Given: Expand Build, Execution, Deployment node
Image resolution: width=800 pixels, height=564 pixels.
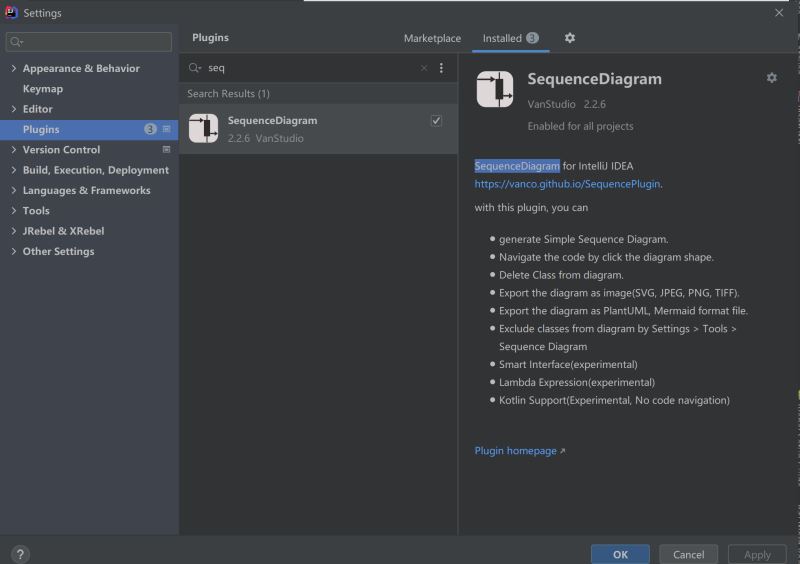Looking at the screenshot, I should pos(14,170).
